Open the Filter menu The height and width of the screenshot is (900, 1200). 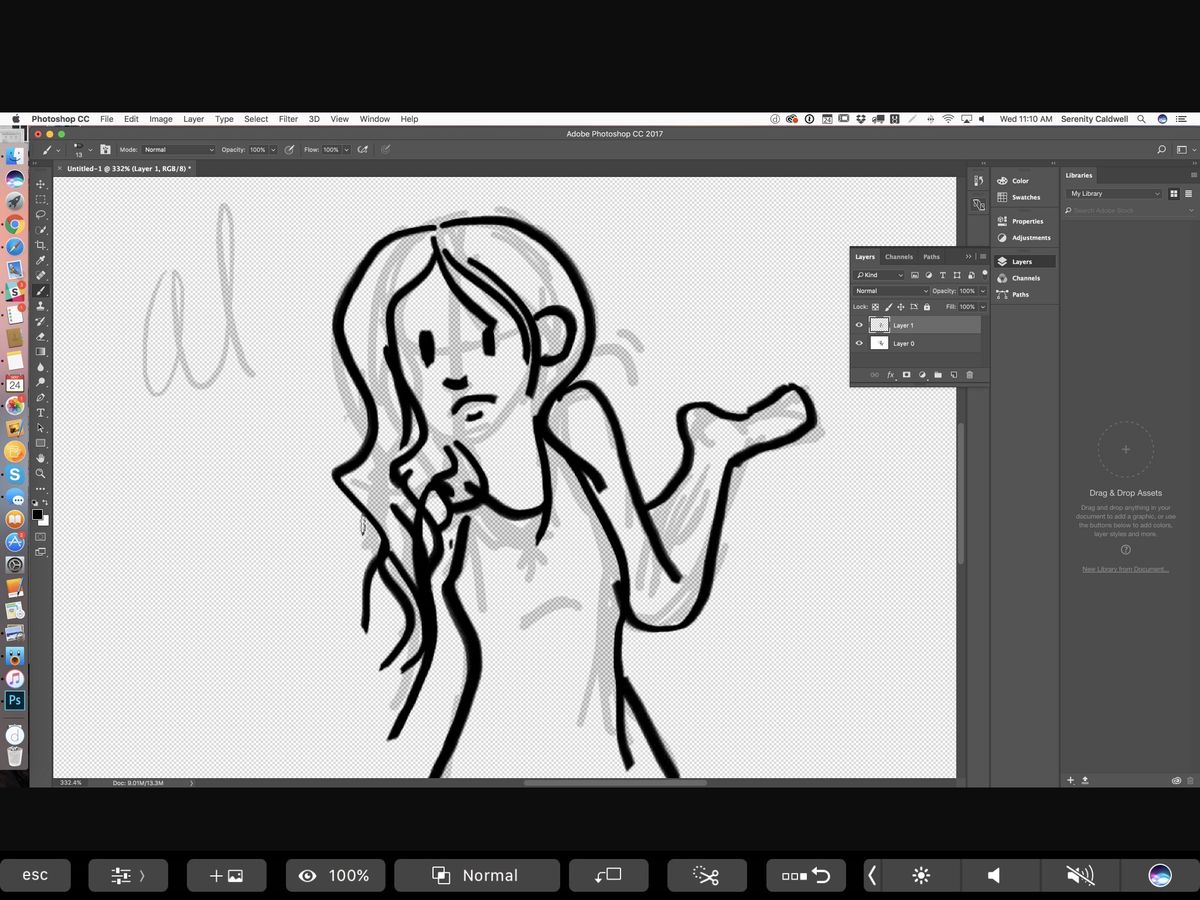pyautogui.click(x=288, y=119)
